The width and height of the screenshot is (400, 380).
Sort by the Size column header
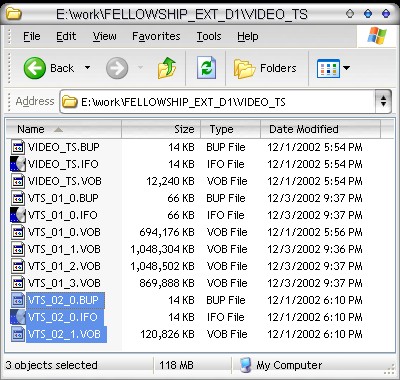(161, 129)
